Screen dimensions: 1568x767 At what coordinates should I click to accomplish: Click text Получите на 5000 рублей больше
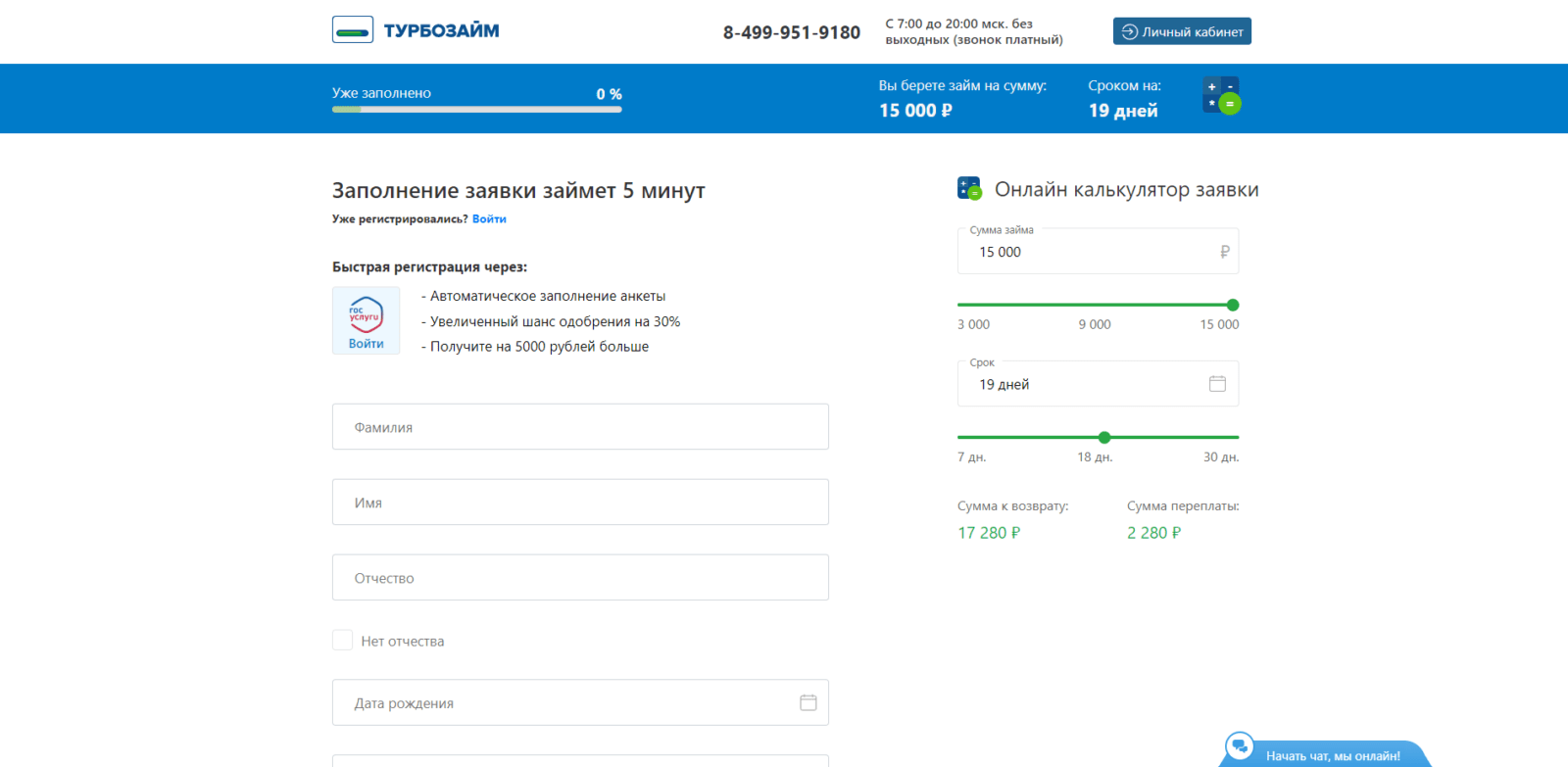539,347
